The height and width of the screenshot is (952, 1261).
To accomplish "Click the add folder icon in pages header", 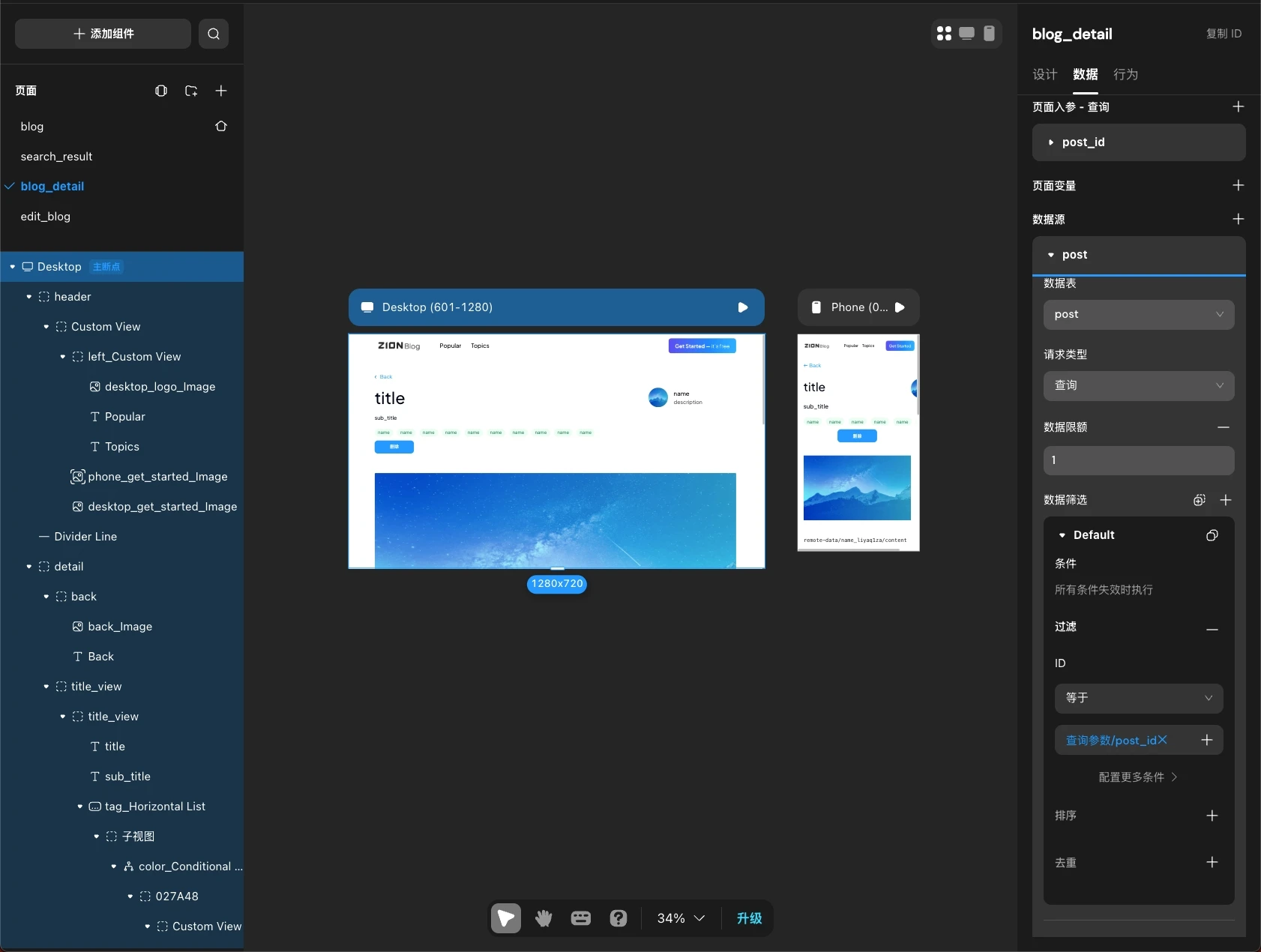I will click(191, 91).
